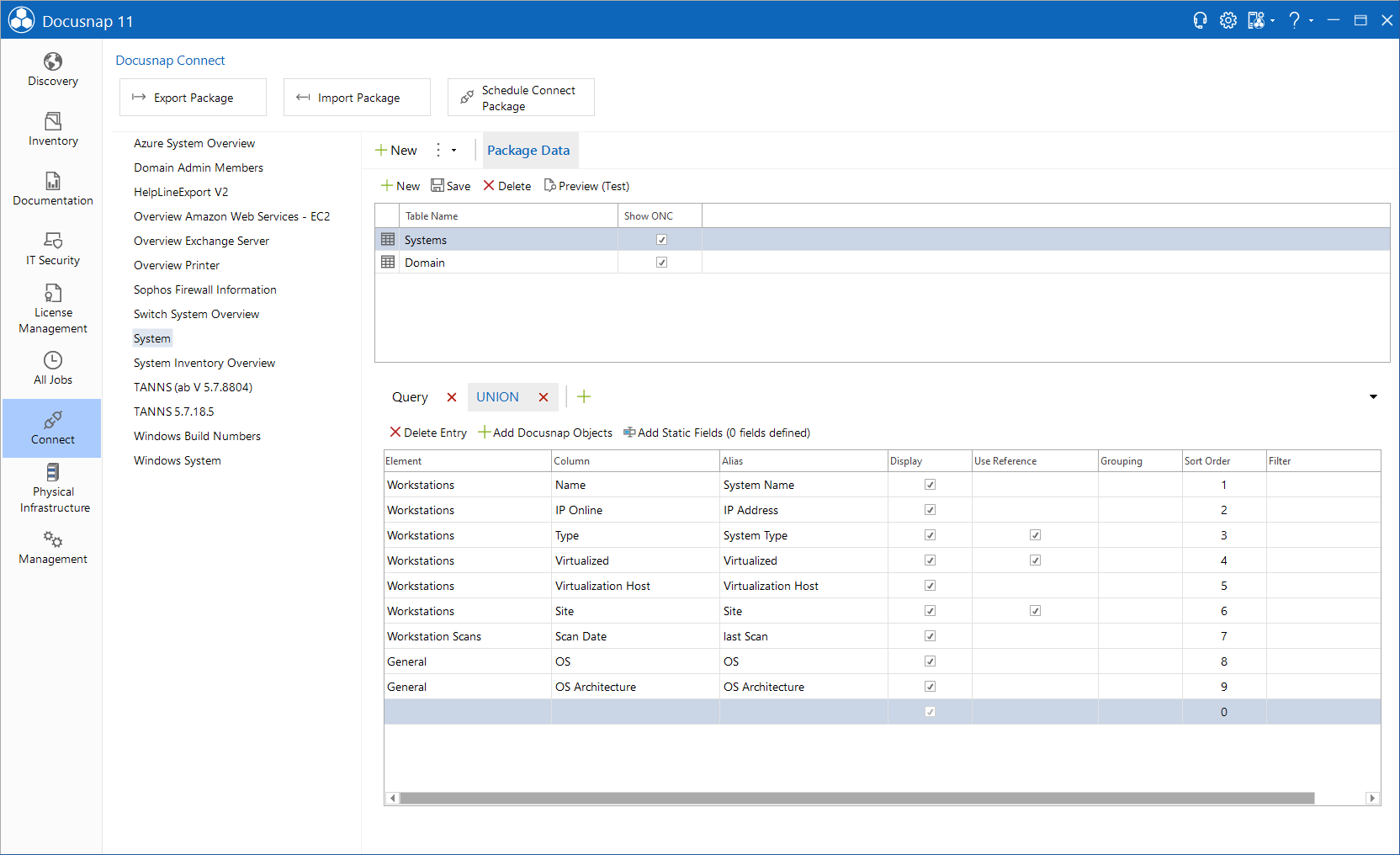Add a new query tab with plus icon

(x=584, y=396)
